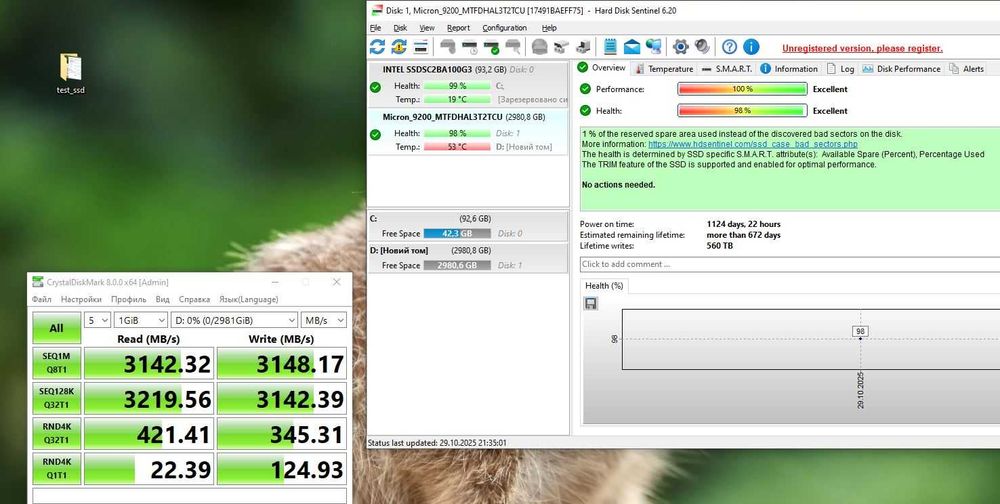The height and width of the screenshot is (504, 1000).
Task: Click the 'Click to add comment' field
Action: (x=790, y=264)
